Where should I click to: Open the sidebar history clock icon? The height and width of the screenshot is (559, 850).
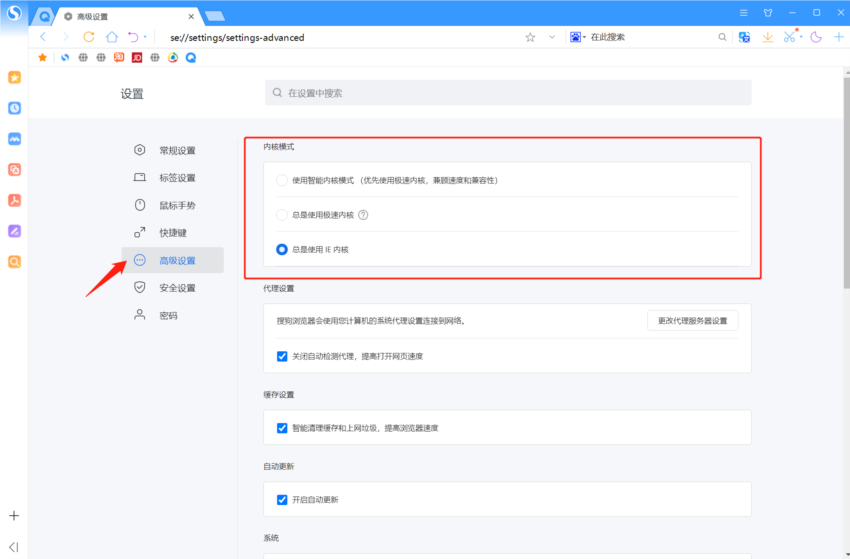[x=14, y=108]
